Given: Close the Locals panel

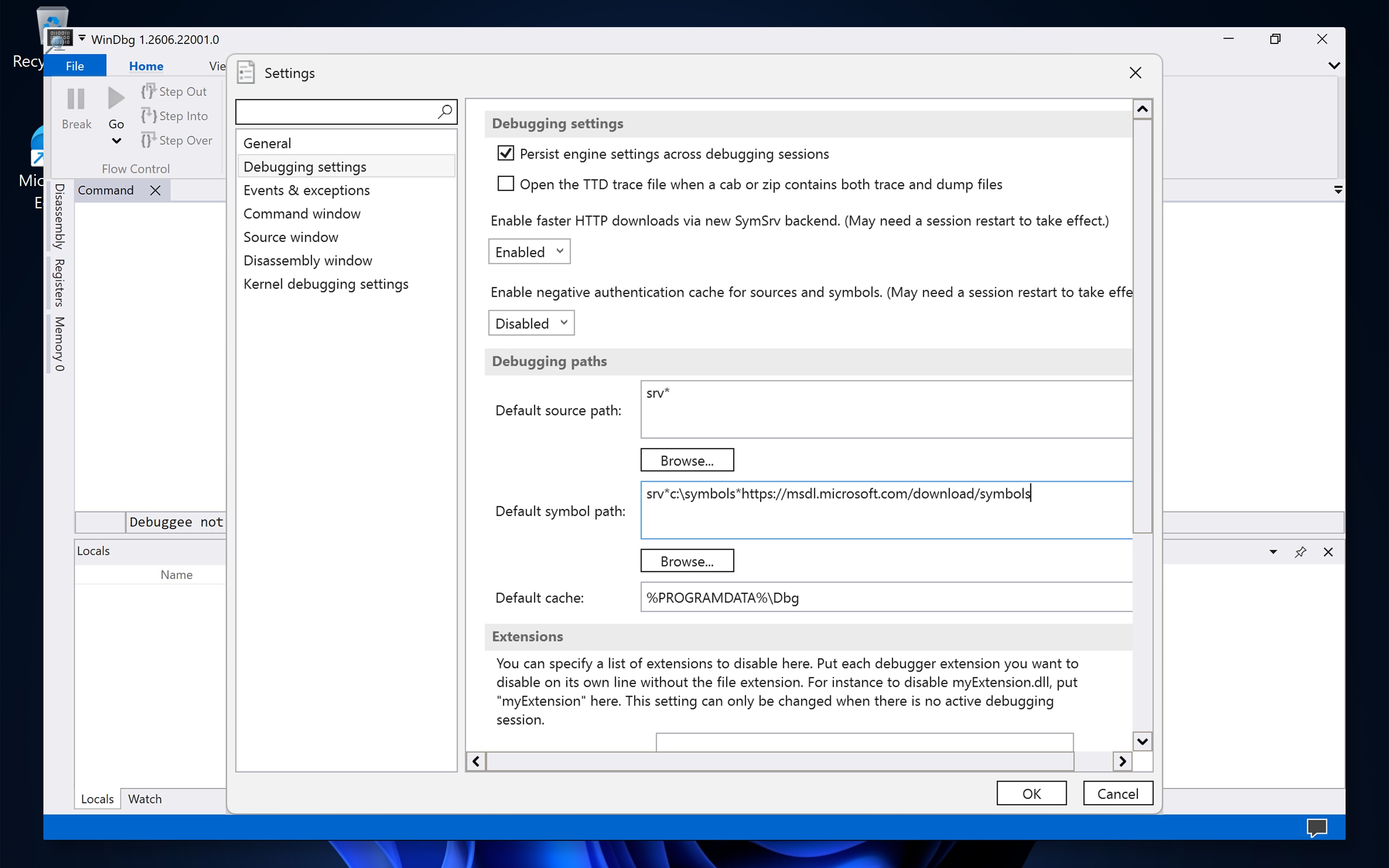Looking at the screenshot, I should tap(1328, 552).
